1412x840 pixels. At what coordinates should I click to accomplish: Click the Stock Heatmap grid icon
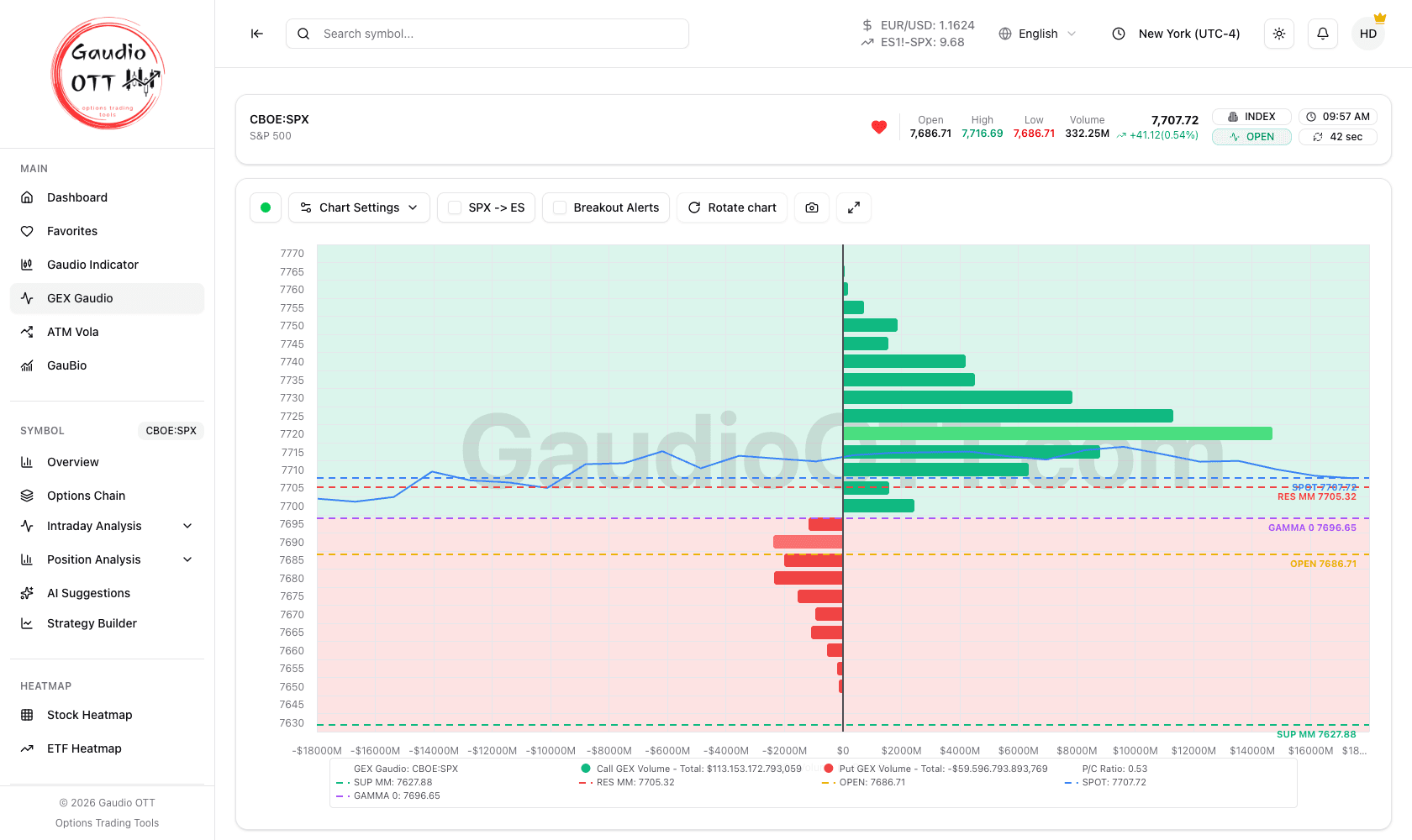point(27,715)
